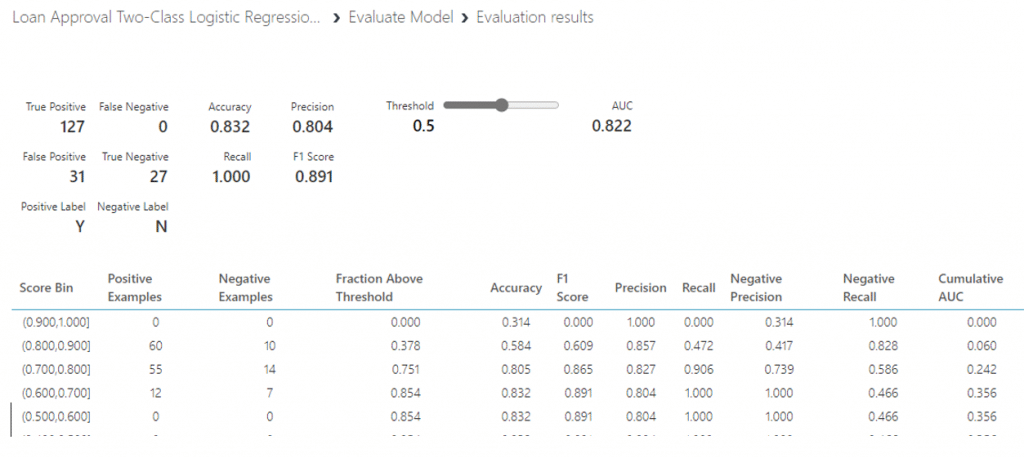The width and height of the screenshot is (1024, 458).
Task: Click the True Positive value 127
Action: click(x=72, y=127)
